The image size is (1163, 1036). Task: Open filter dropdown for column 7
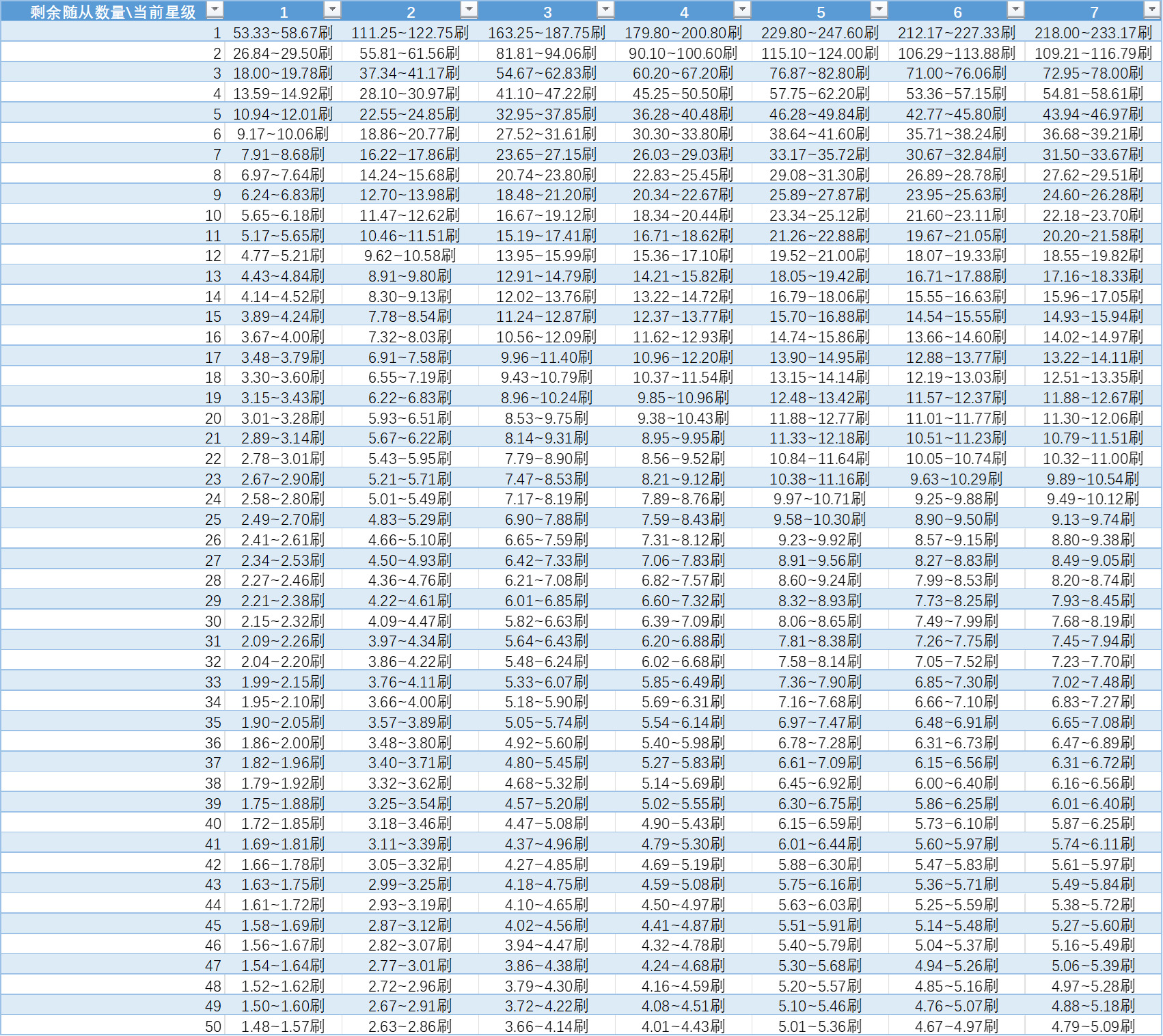click(1152, 10)
